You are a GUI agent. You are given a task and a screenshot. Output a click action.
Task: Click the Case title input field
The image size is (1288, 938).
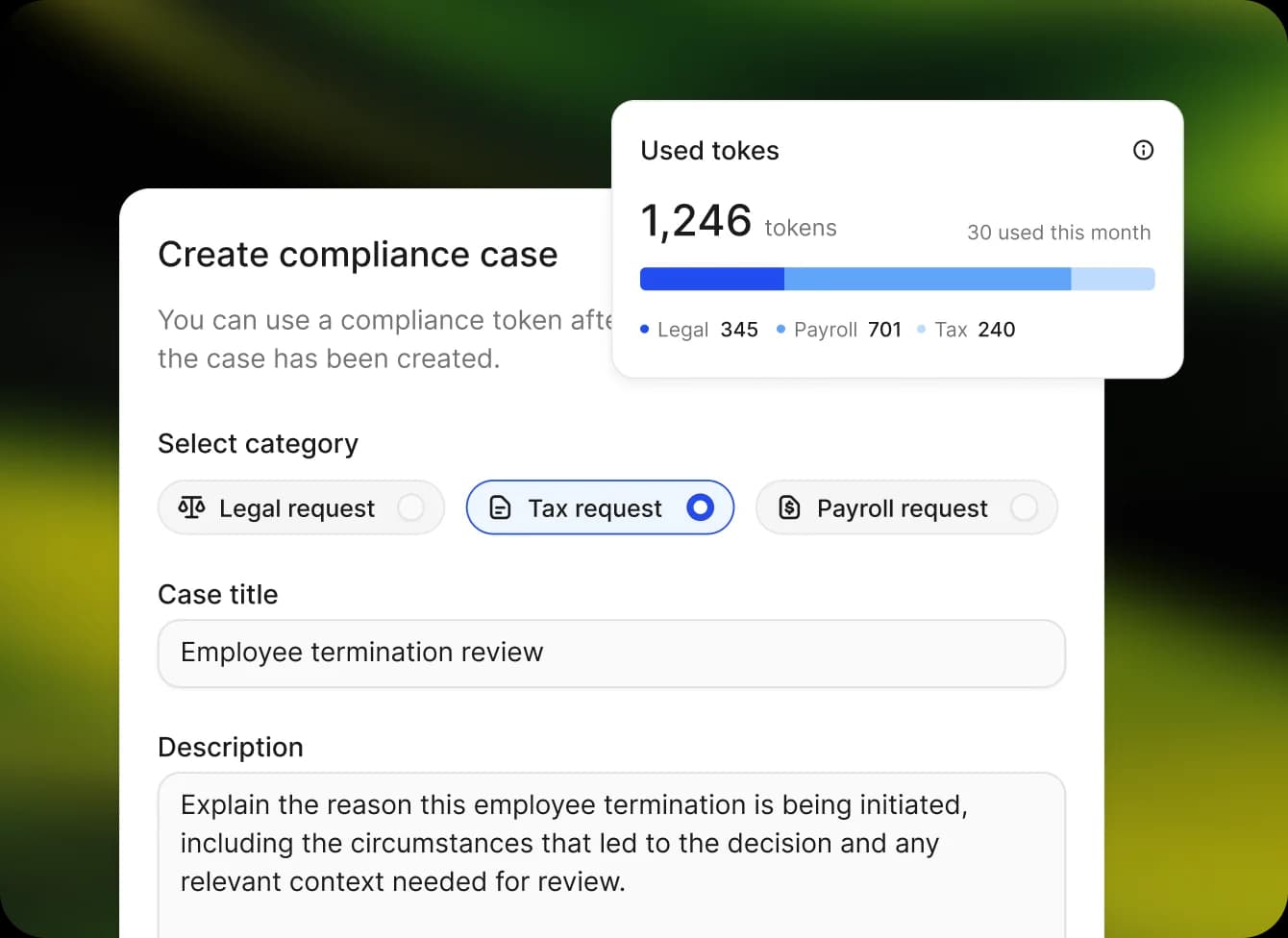click(611, 654)
